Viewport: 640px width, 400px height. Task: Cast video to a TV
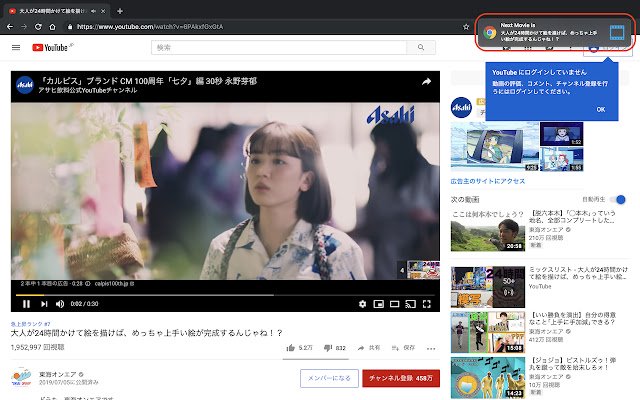tap(411, 304)
